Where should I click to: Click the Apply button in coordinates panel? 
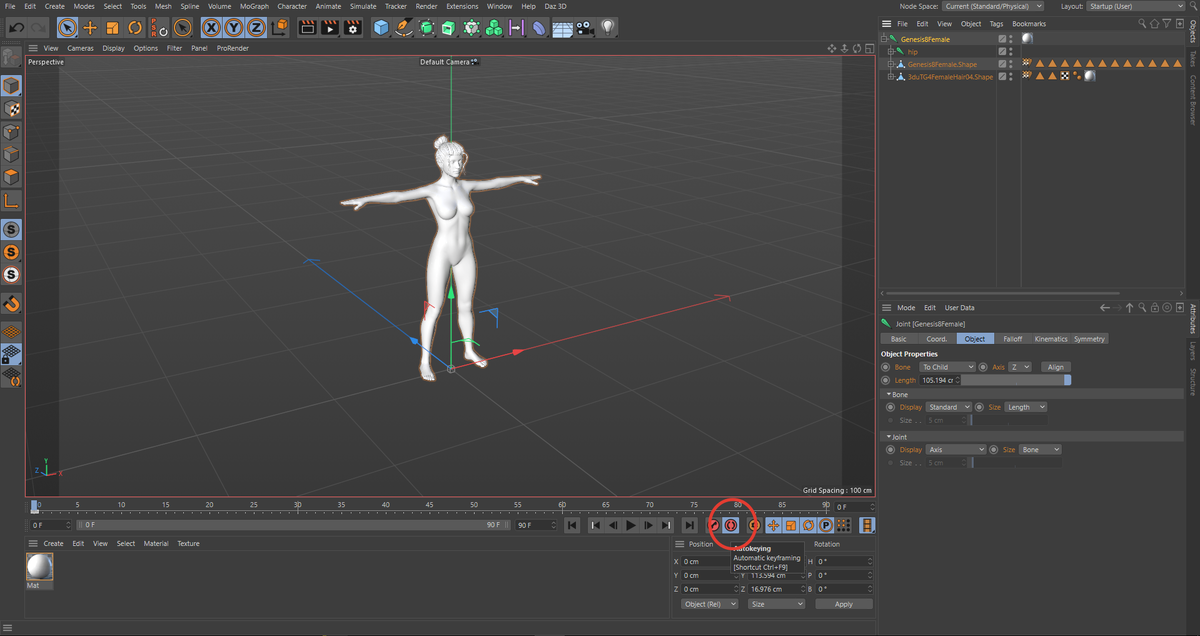pyautogui.click(x=843, y=604)
